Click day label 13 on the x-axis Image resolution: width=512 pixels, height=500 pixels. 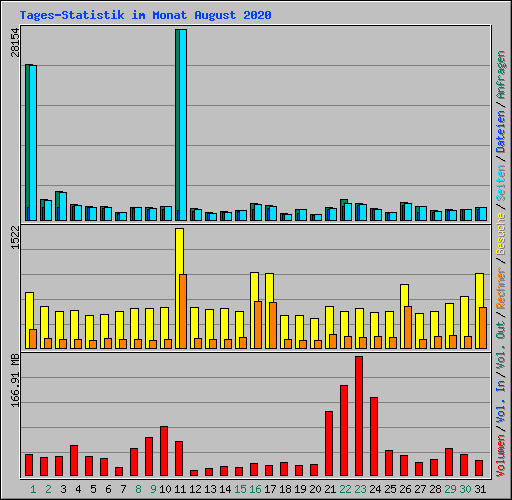click(210, 489)
